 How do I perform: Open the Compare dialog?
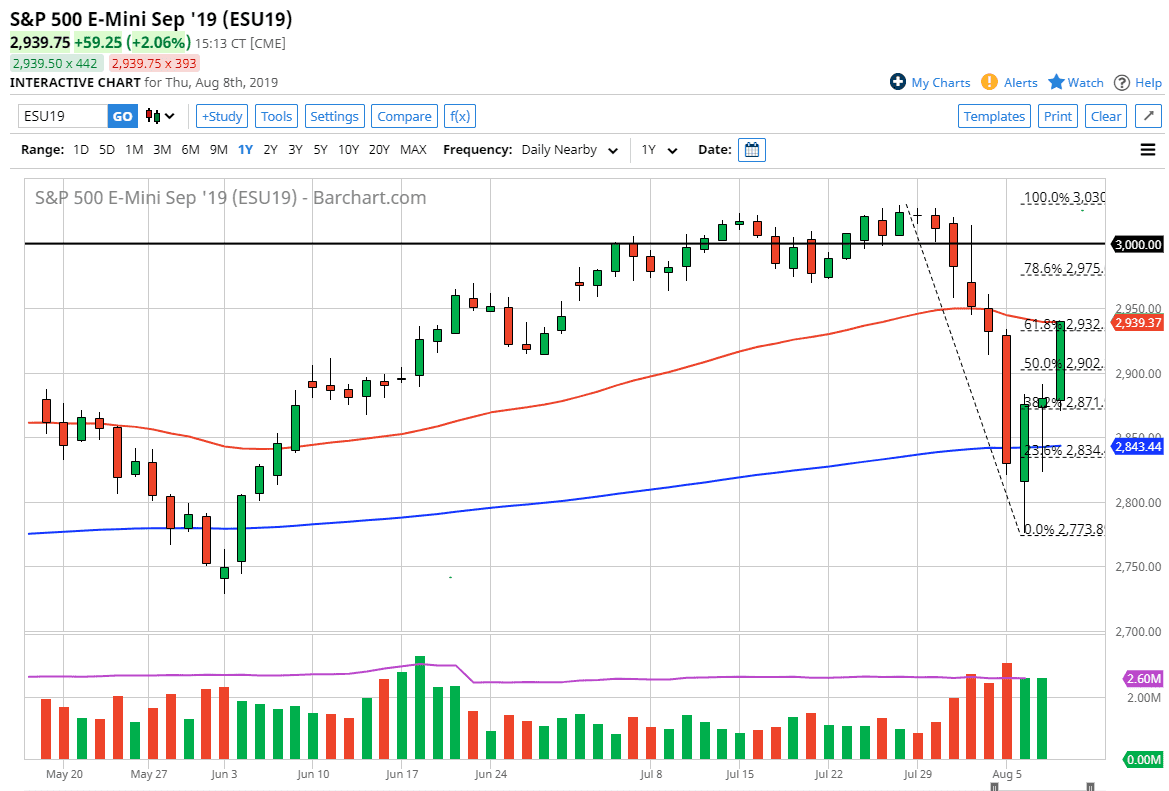click(x=404, y=116)
